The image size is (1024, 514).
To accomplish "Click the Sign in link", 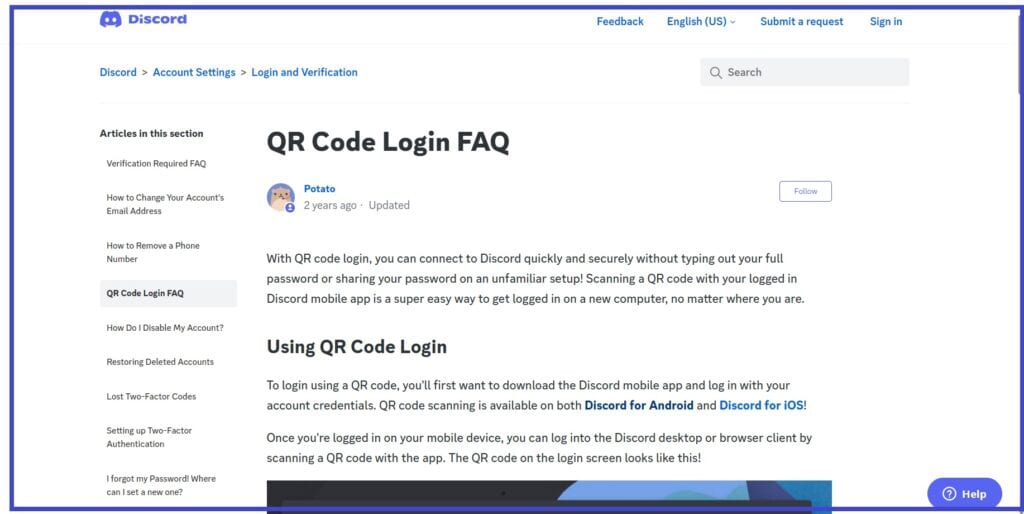I will coord(886,22).
